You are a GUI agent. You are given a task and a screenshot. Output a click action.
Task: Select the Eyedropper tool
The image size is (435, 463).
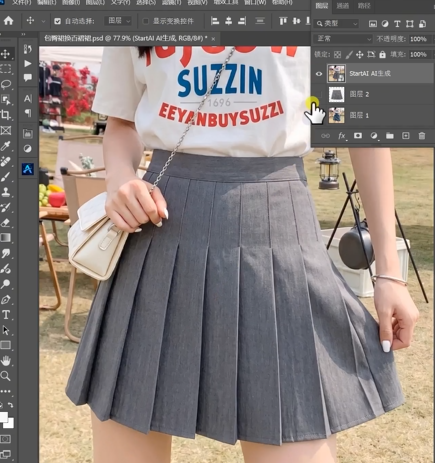pyautogui.click(x=6, y=146)
